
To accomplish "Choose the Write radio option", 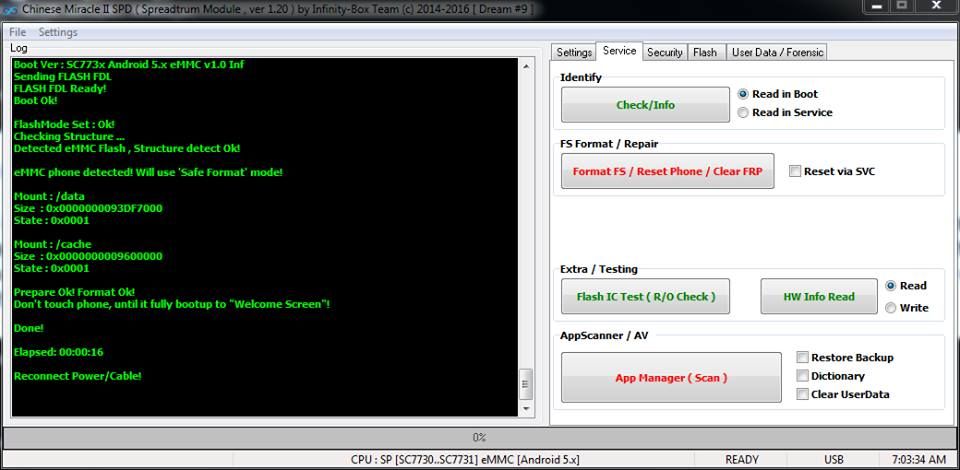I will coord(890,308).
